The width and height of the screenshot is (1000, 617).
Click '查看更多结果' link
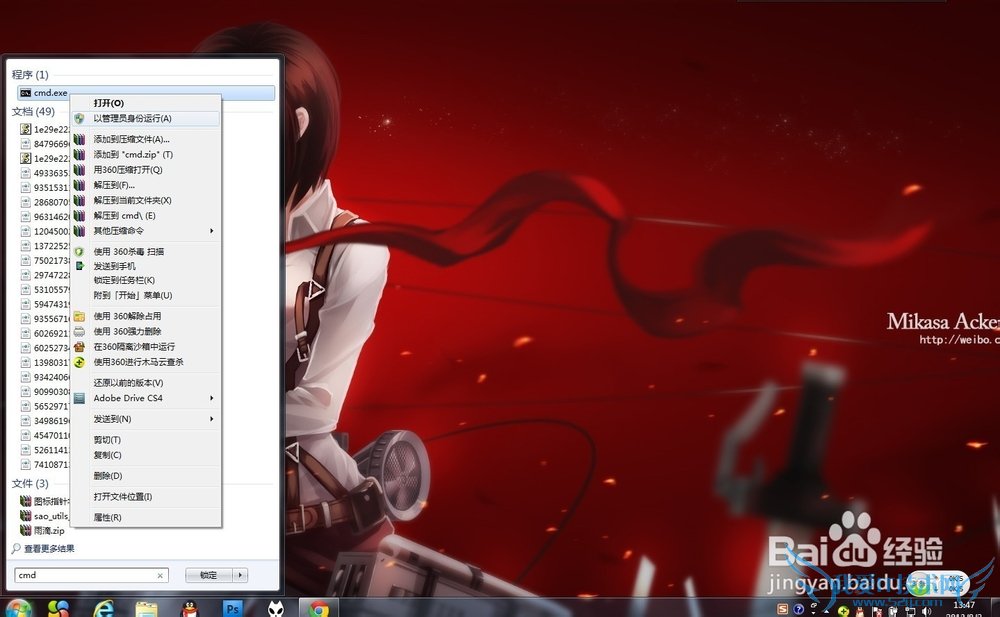49,548
